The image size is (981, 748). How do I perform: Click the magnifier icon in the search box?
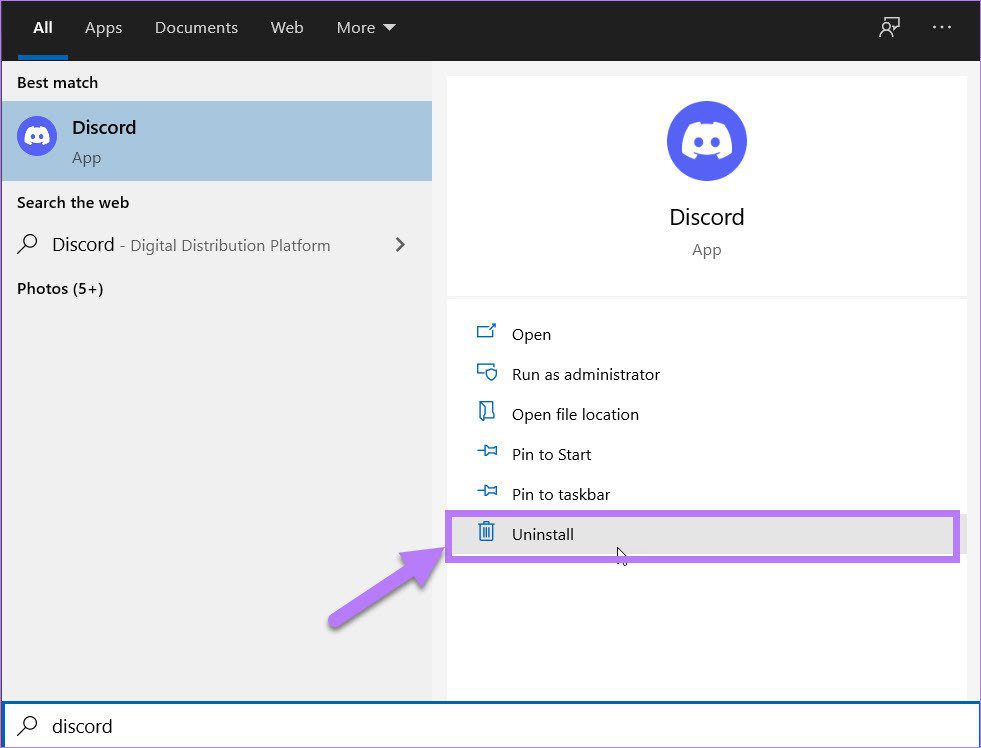(28, 725)
